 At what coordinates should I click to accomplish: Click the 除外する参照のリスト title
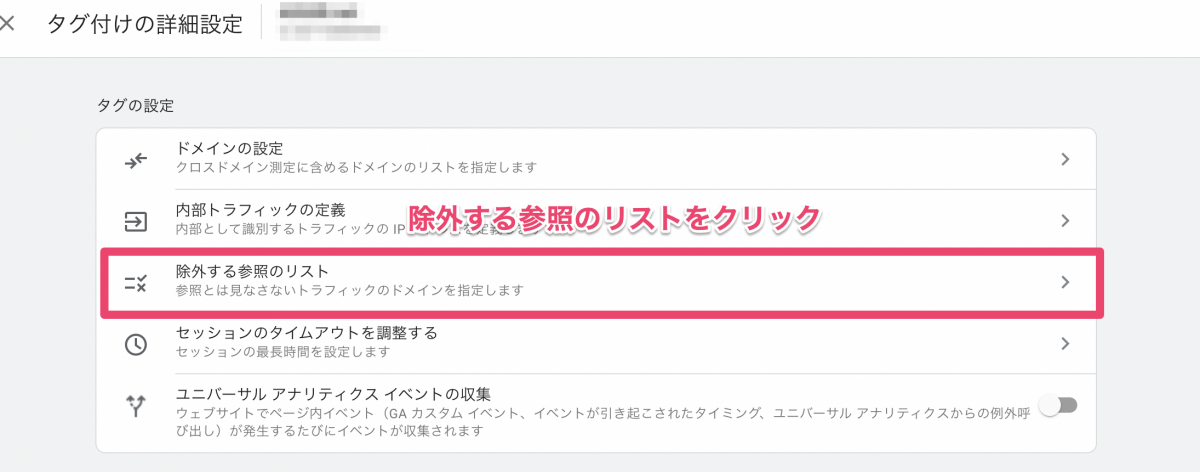pyautogui.click(x=252, y=271)
